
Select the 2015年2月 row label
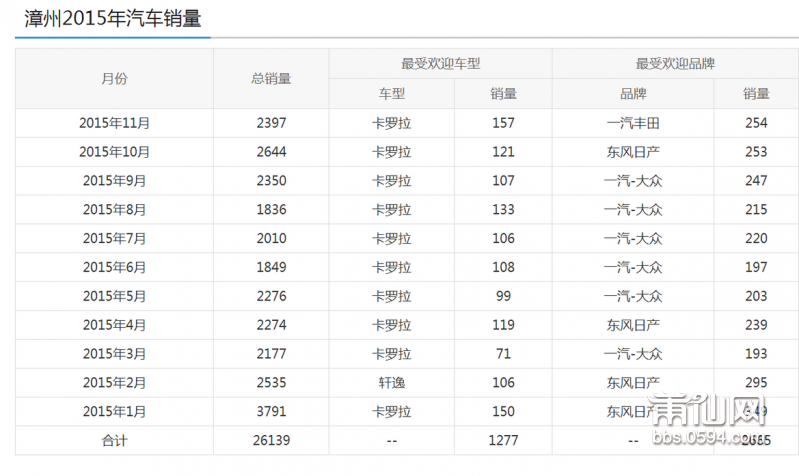point(114,383)
